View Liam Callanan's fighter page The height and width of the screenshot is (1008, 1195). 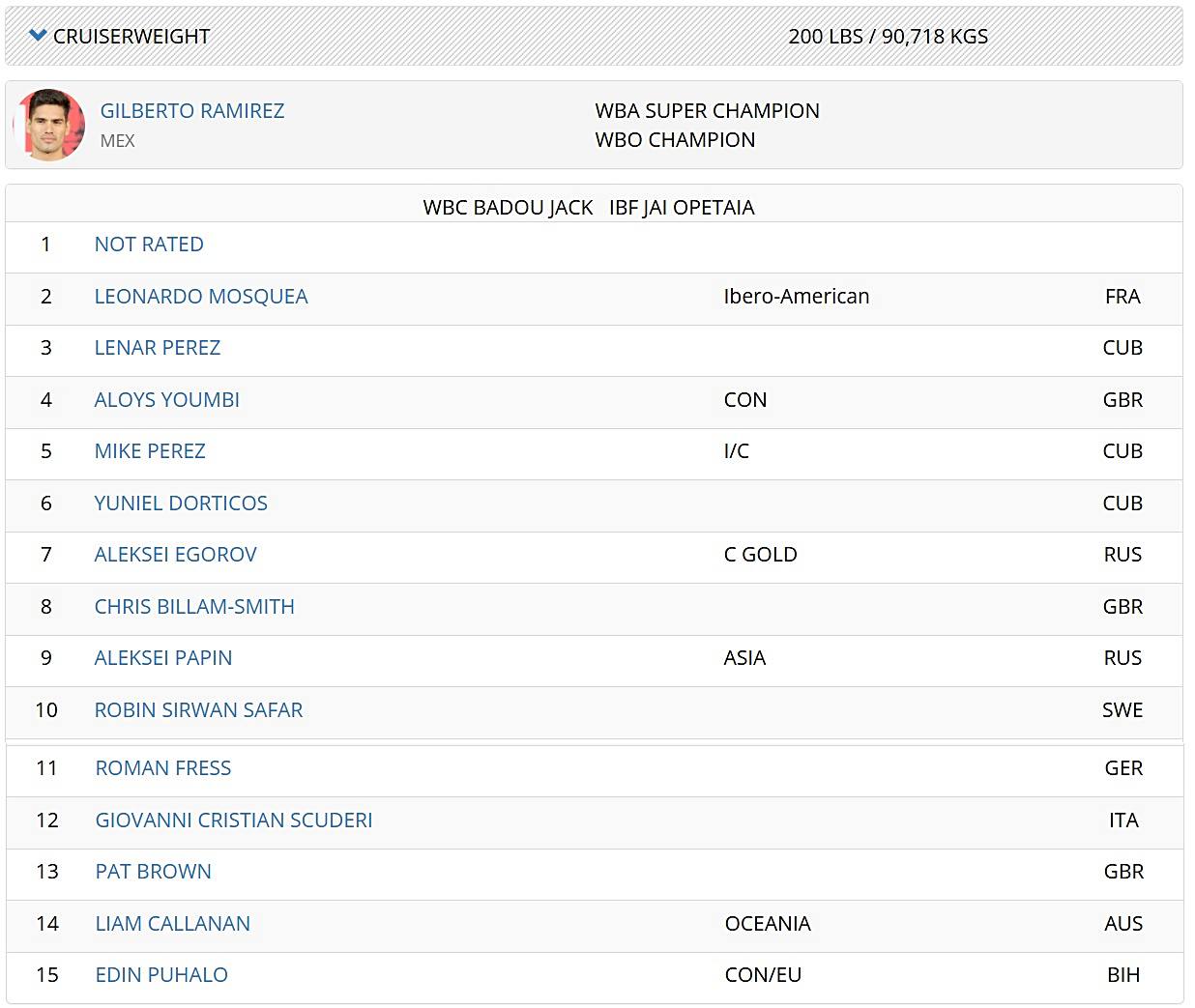(172, 924)
